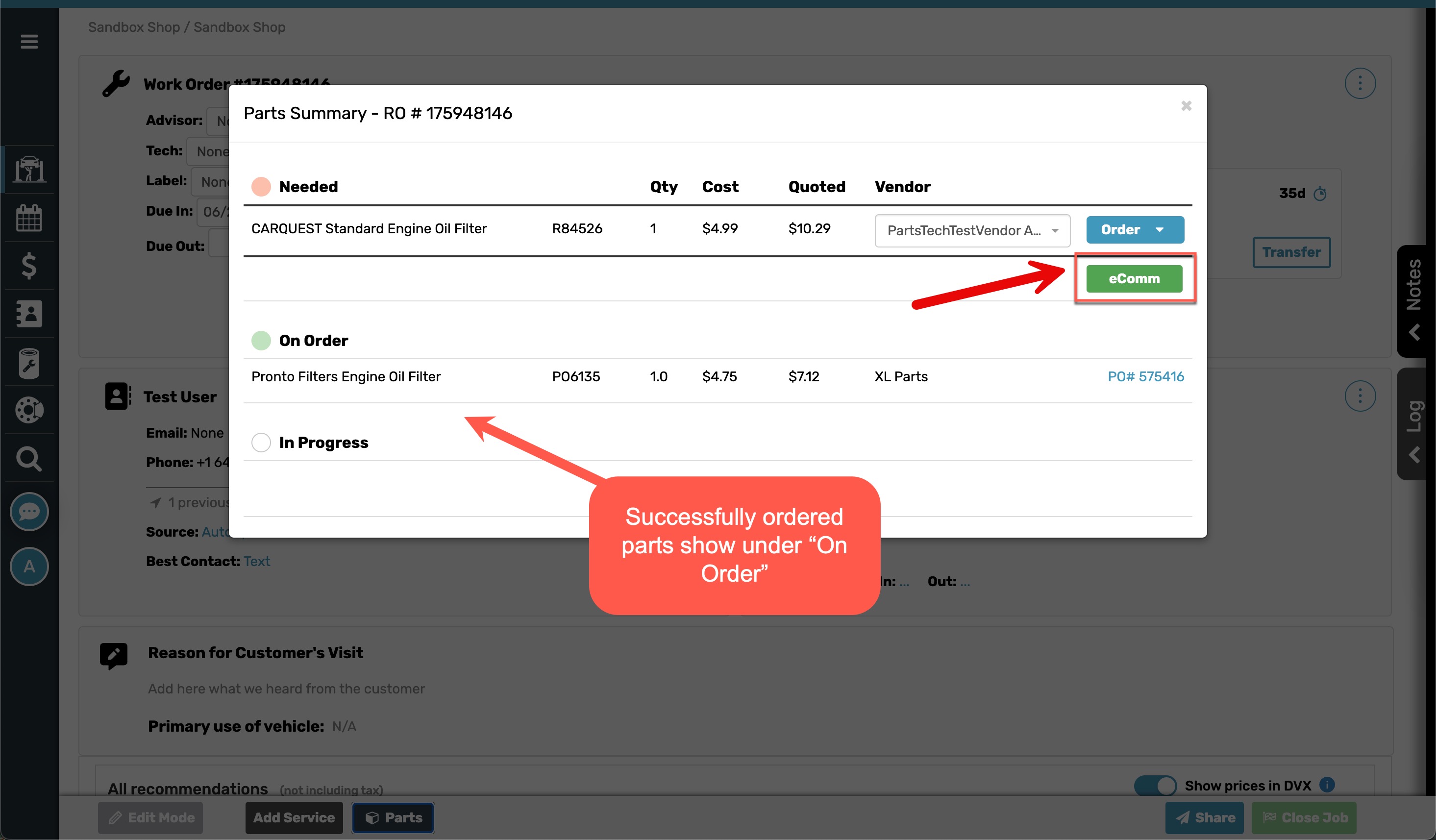Open the chat bubble messaging icon
Viewport: 1436px width, 840px height.
click(x=29, y=512)
